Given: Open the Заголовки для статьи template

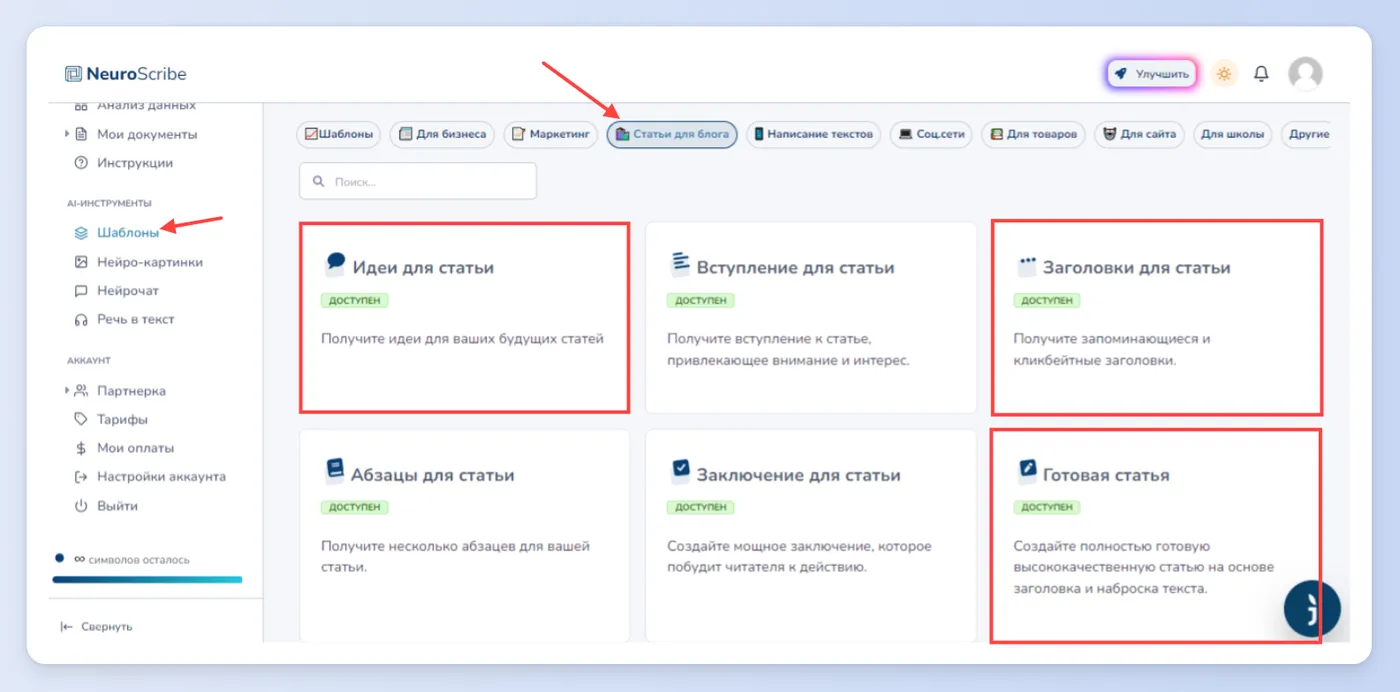Looking at the screenshot, I should point(1157,317).
